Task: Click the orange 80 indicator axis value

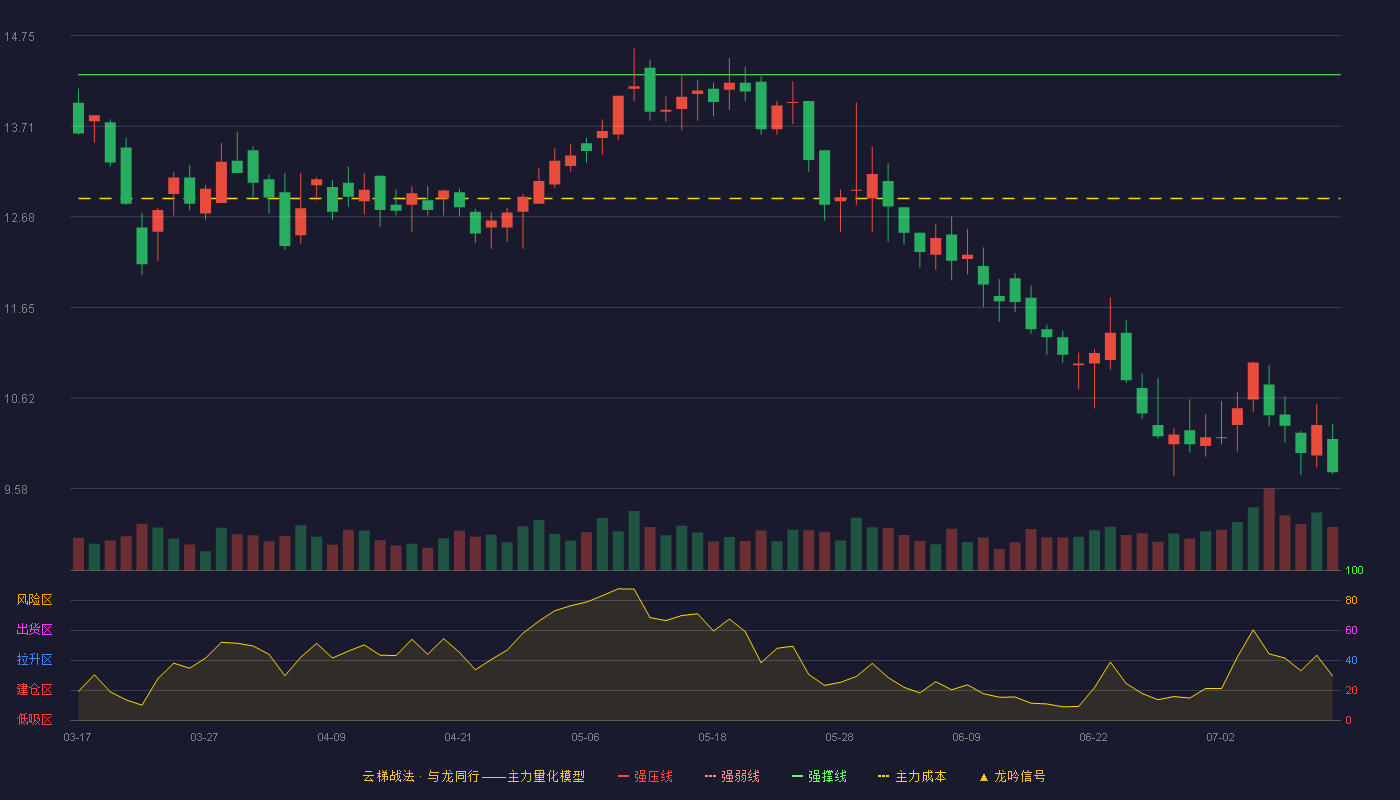Action: [1351, 601]
